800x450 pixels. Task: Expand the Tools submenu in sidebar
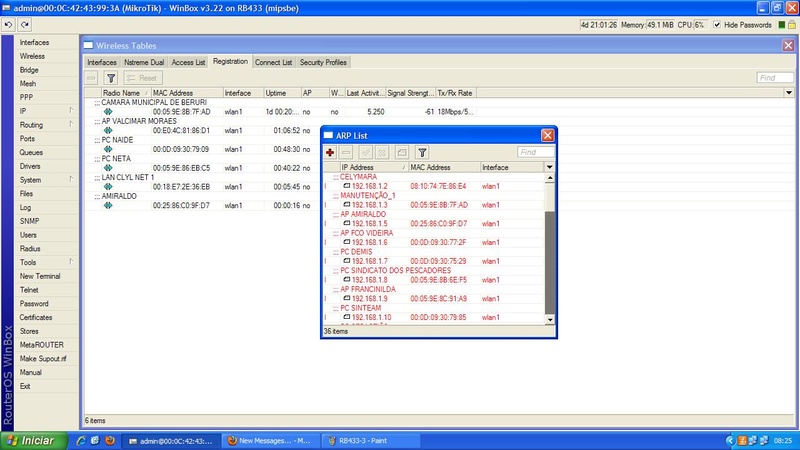click(46, 262)
